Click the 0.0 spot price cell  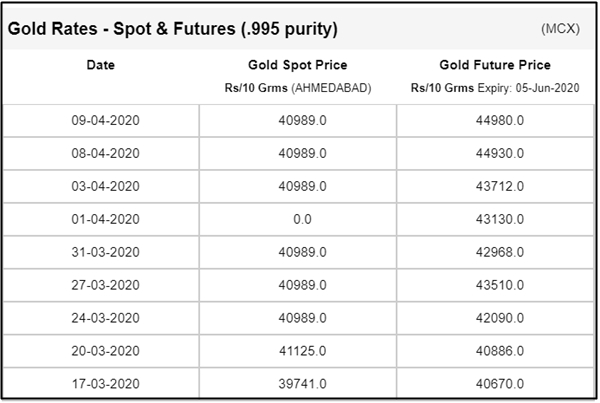pyautogui.click(x=297, y=220)
